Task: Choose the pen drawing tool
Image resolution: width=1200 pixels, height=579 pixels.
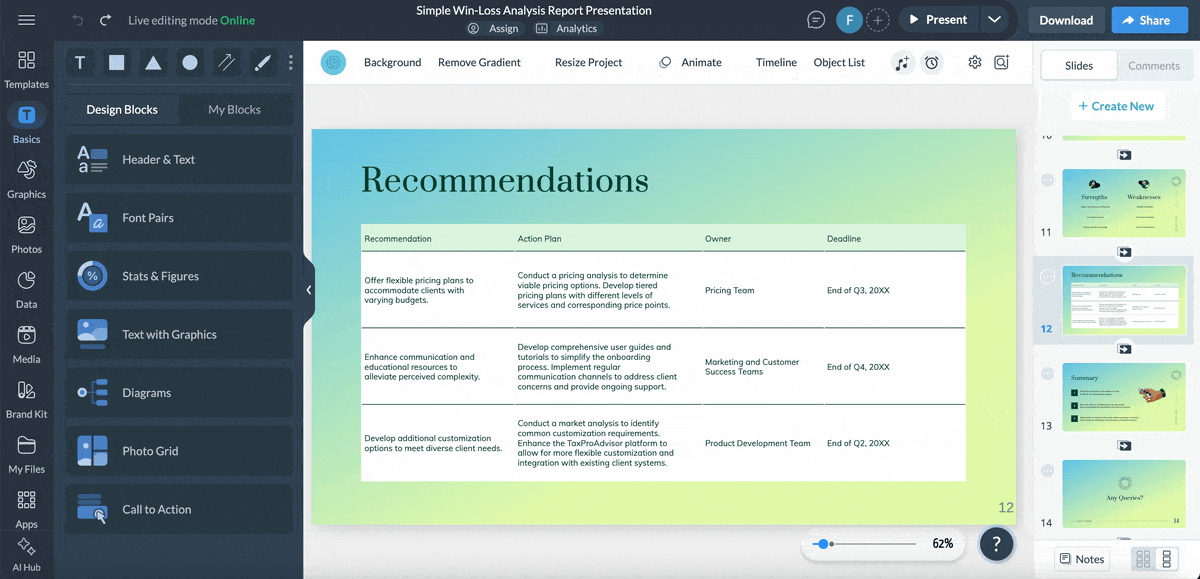Action: [263, 63]
